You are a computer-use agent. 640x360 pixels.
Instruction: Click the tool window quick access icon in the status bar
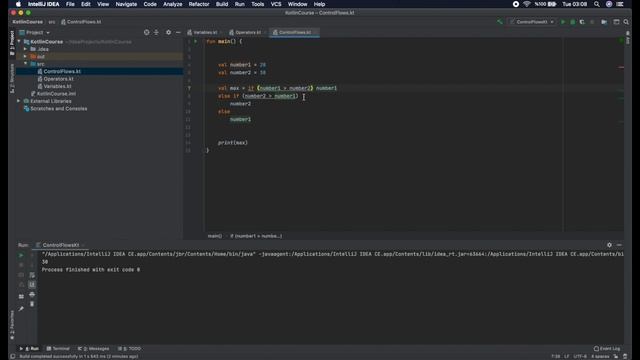[x=13, y=356]
